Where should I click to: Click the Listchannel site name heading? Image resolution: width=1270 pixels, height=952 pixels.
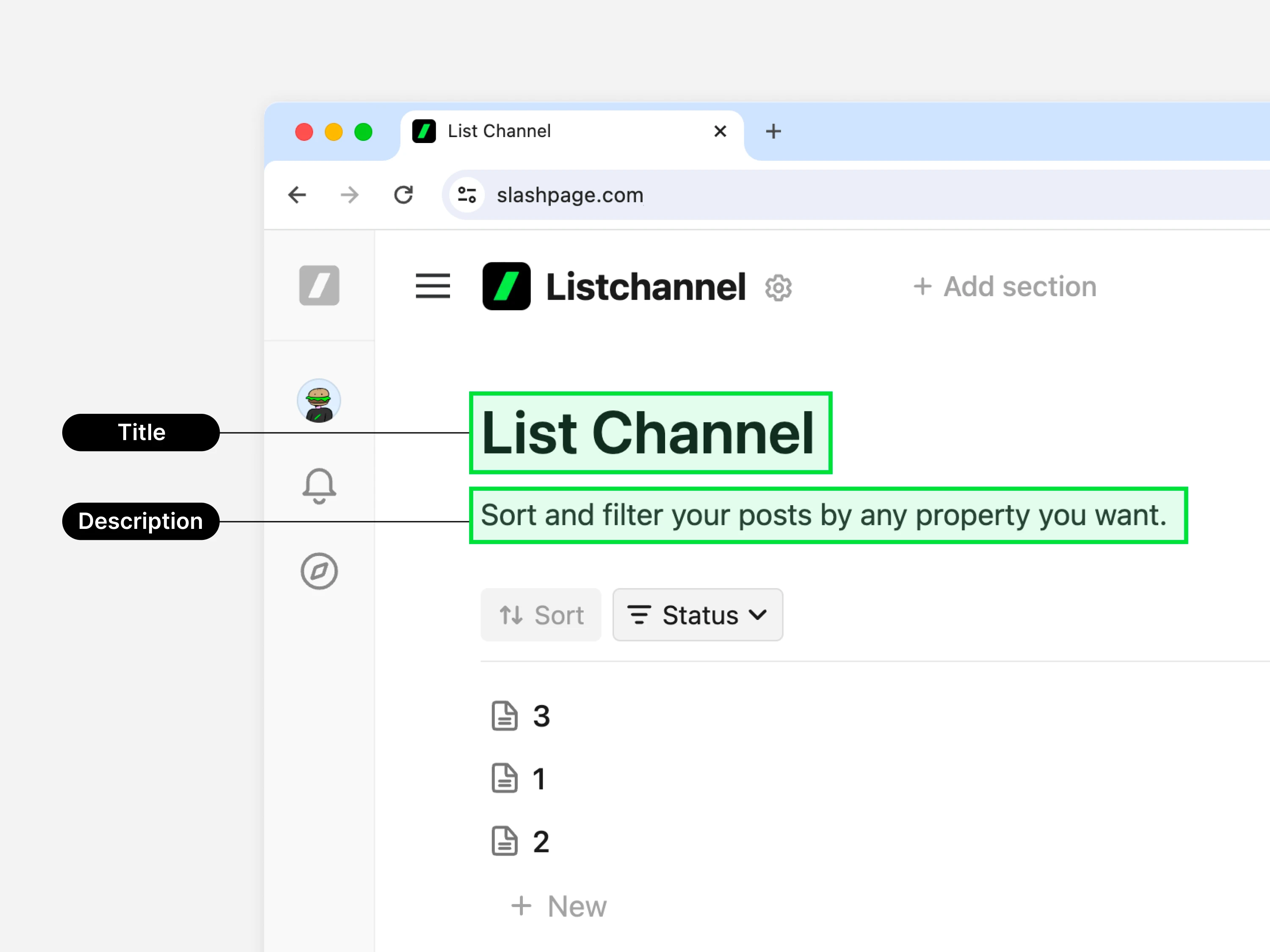point(646,286)
